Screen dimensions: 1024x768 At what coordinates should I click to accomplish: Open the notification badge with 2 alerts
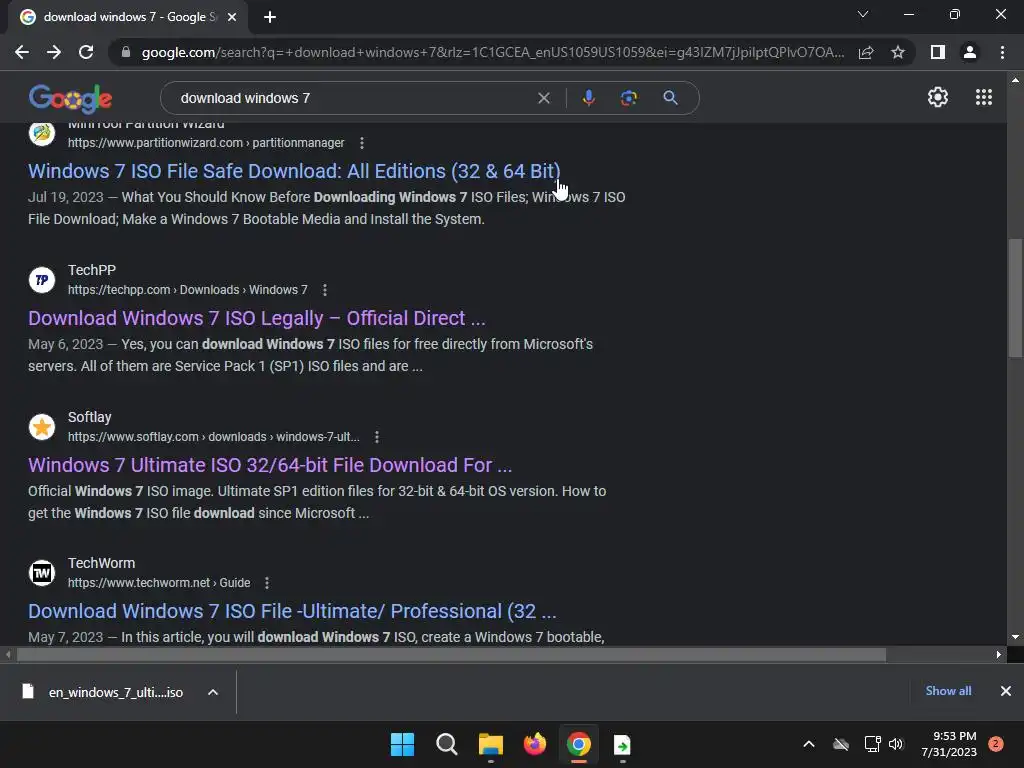pos(996,744)
